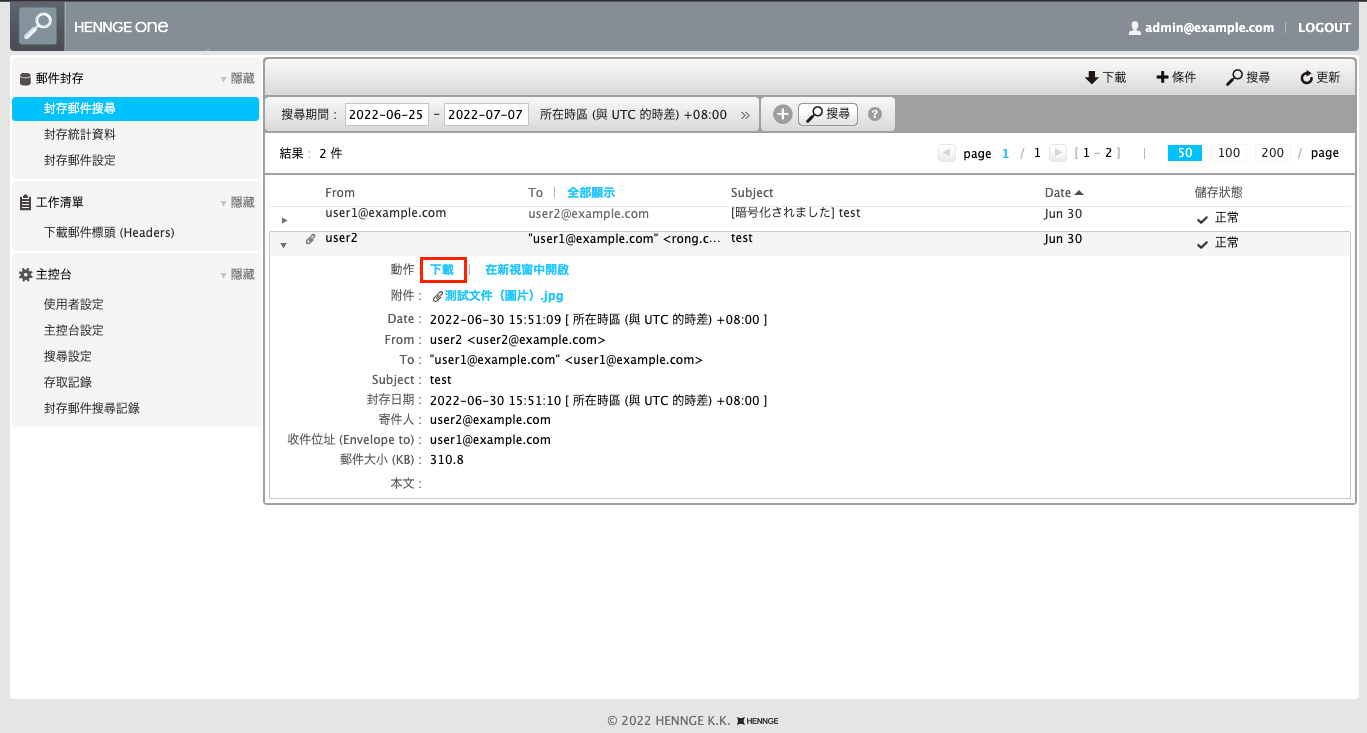
Task: Click the From column header
Action: click(x=340, y=192)
